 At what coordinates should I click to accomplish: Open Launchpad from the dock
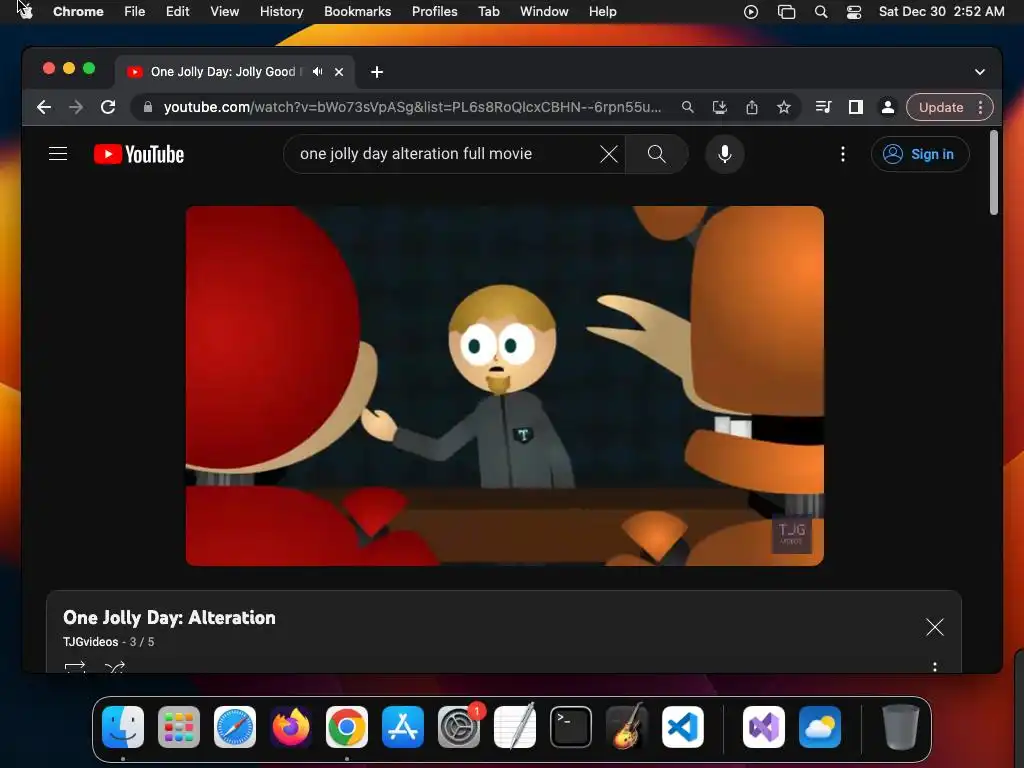pyautogui.click(x=179, y=727)
